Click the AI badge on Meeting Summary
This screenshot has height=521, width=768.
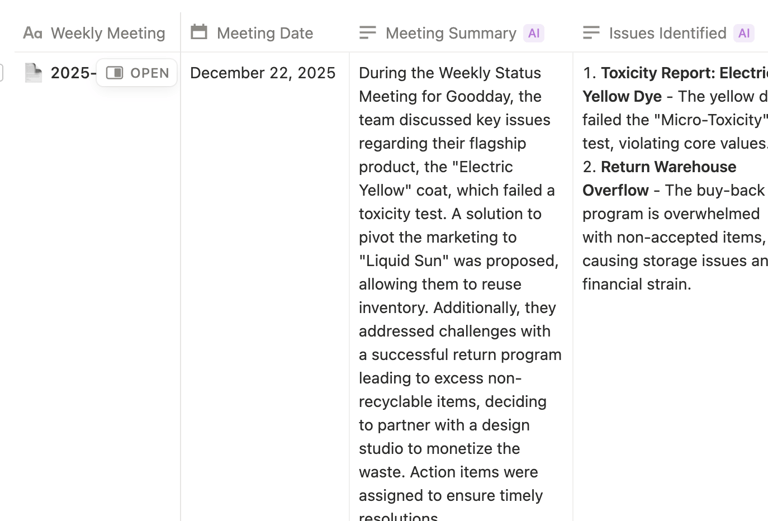click(x=534, y=33)
